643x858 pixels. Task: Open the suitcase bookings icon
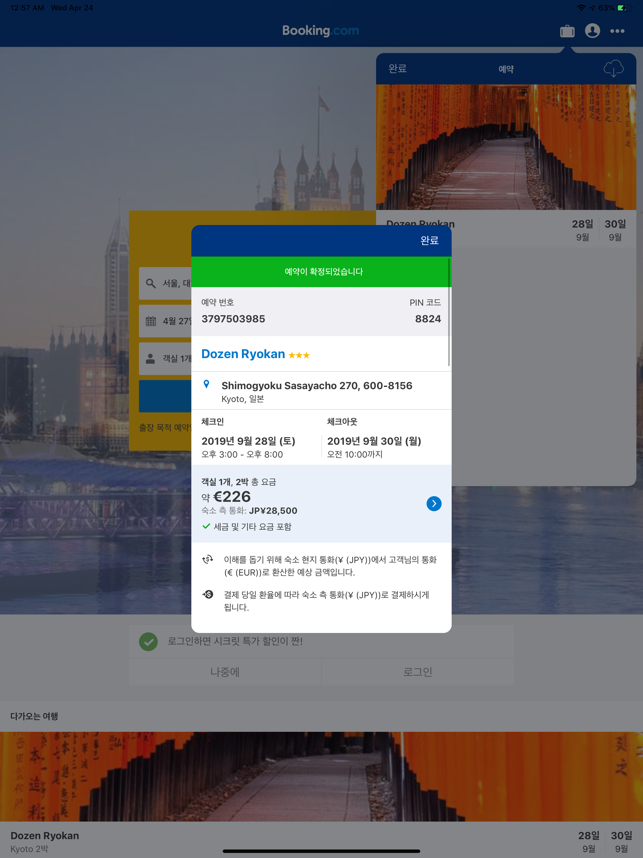click(x=567, y=31)
